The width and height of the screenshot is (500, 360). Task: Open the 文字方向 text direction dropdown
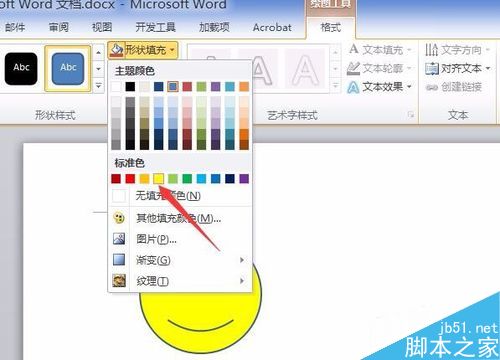457,50
